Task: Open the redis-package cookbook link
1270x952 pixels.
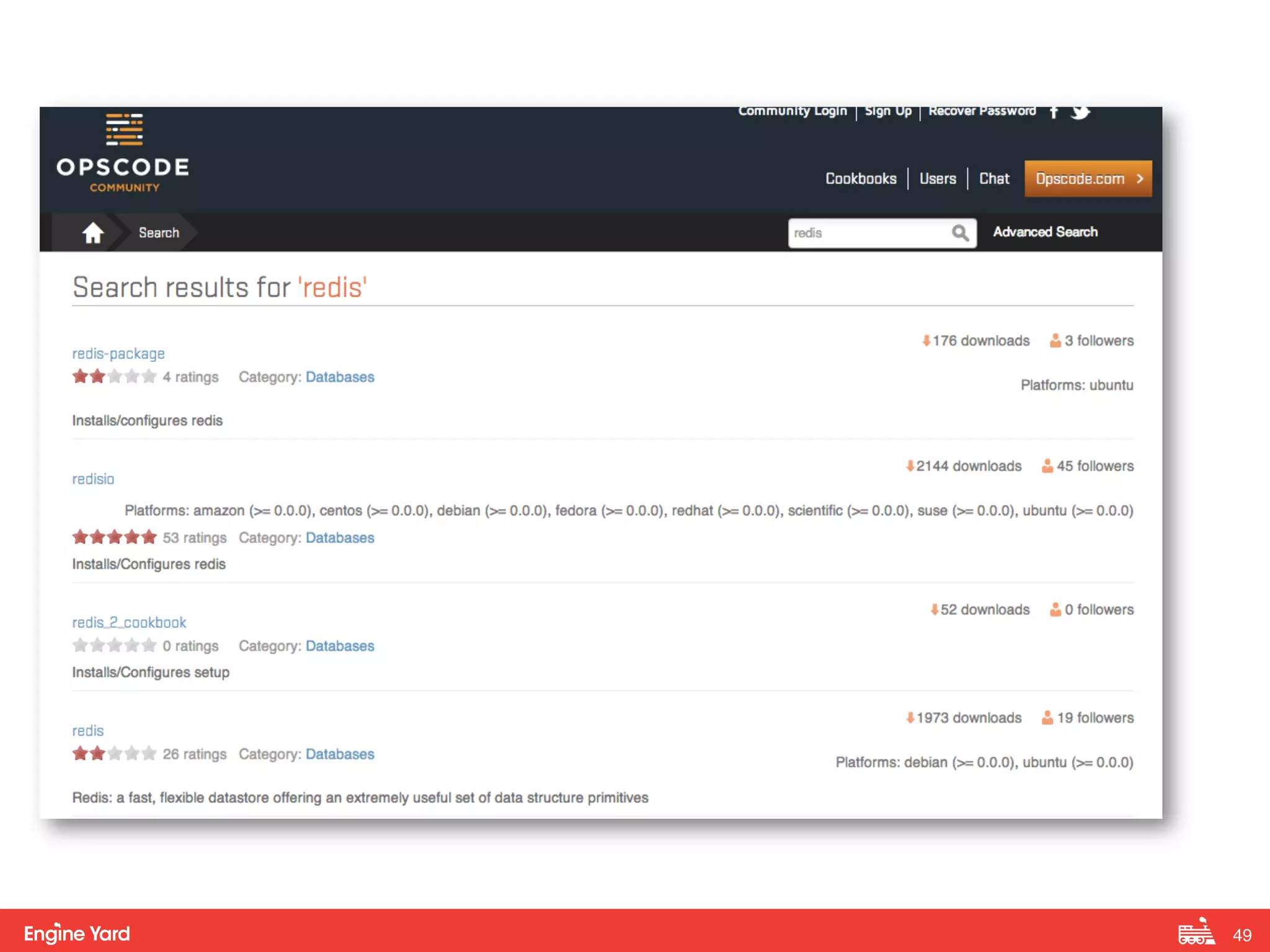Action: pyautogui.click(x=118, y=354)
